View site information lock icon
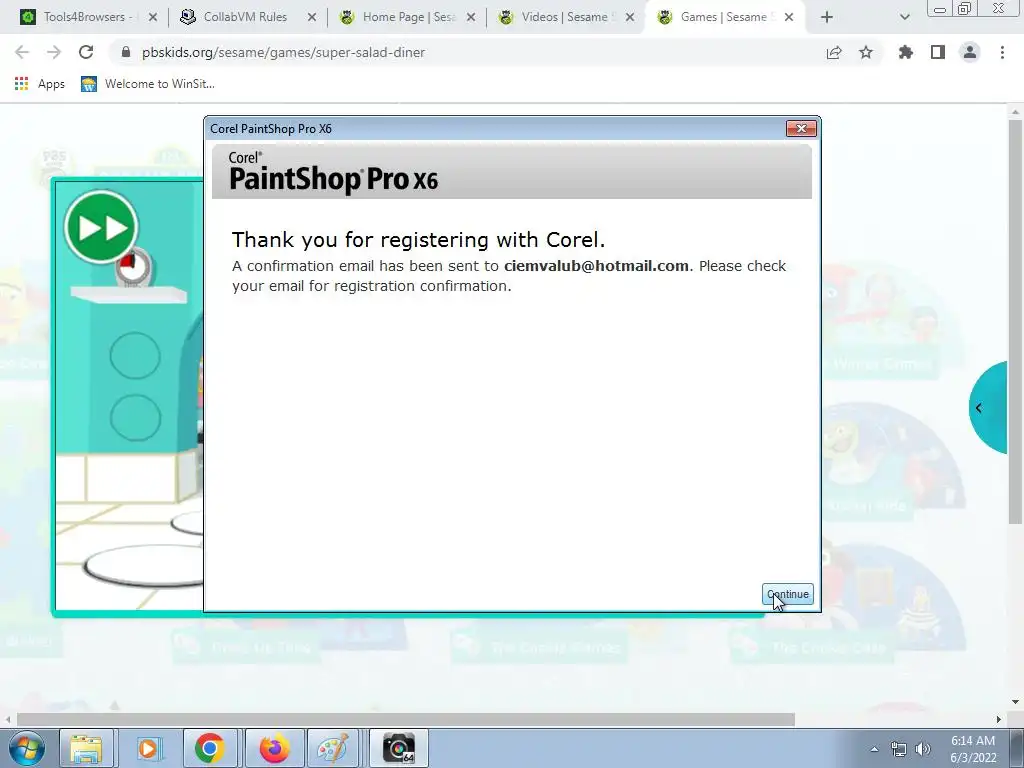Screen dimensions: 1024x768 coord(127,52)
